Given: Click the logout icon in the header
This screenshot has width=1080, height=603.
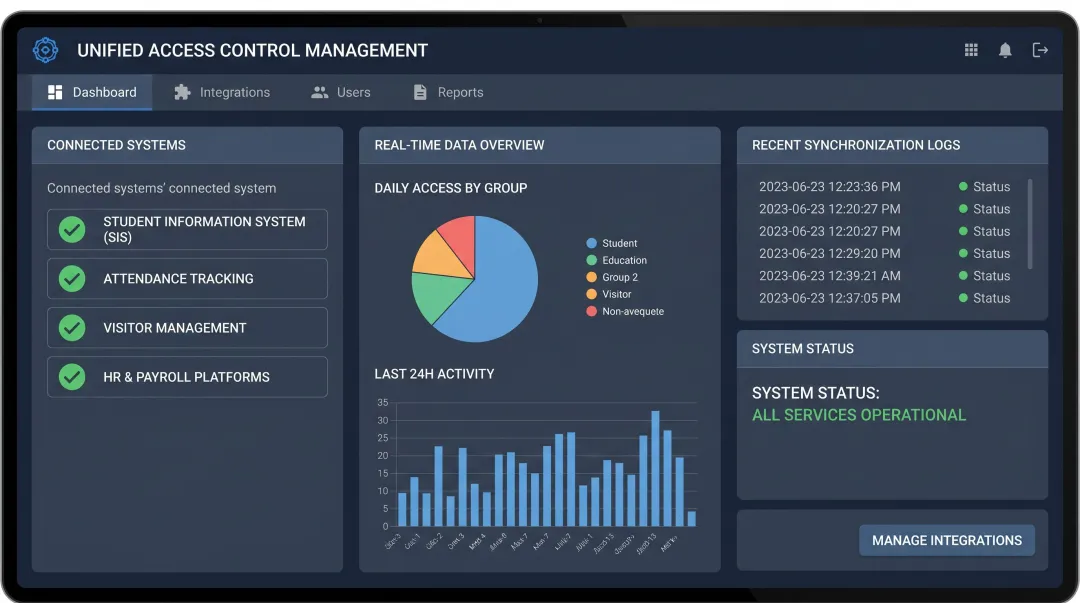Looking at the screenshot, I should click(1040, 49).
